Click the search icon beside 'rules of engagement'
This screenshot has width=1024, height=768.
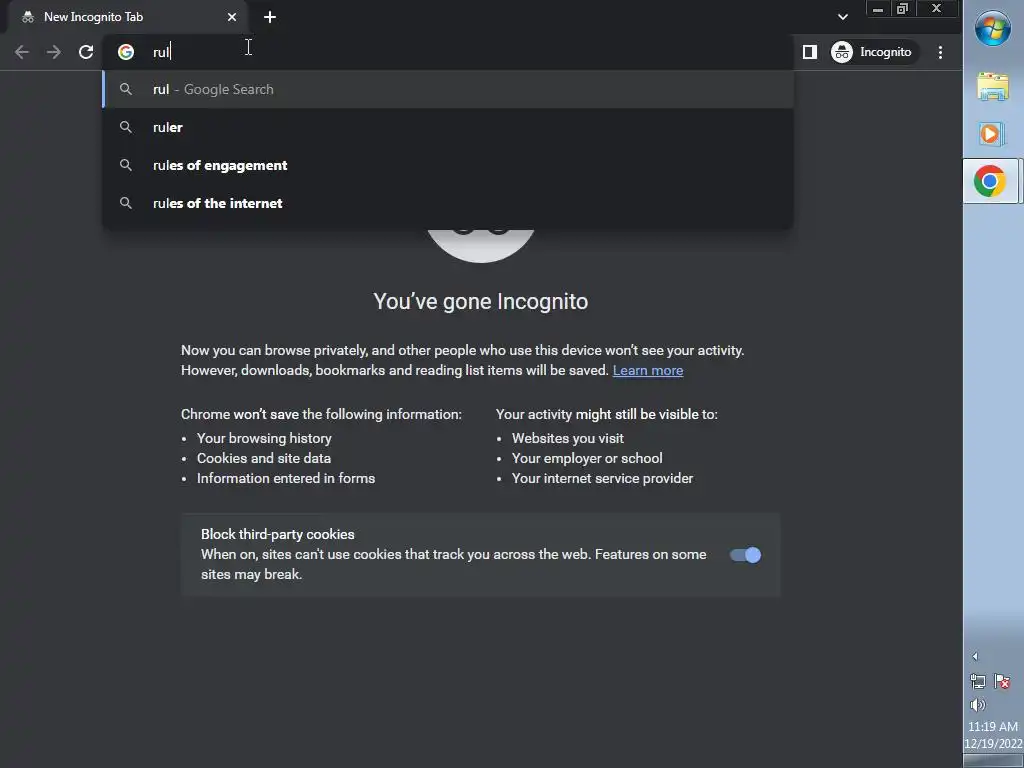pos(126,165)
